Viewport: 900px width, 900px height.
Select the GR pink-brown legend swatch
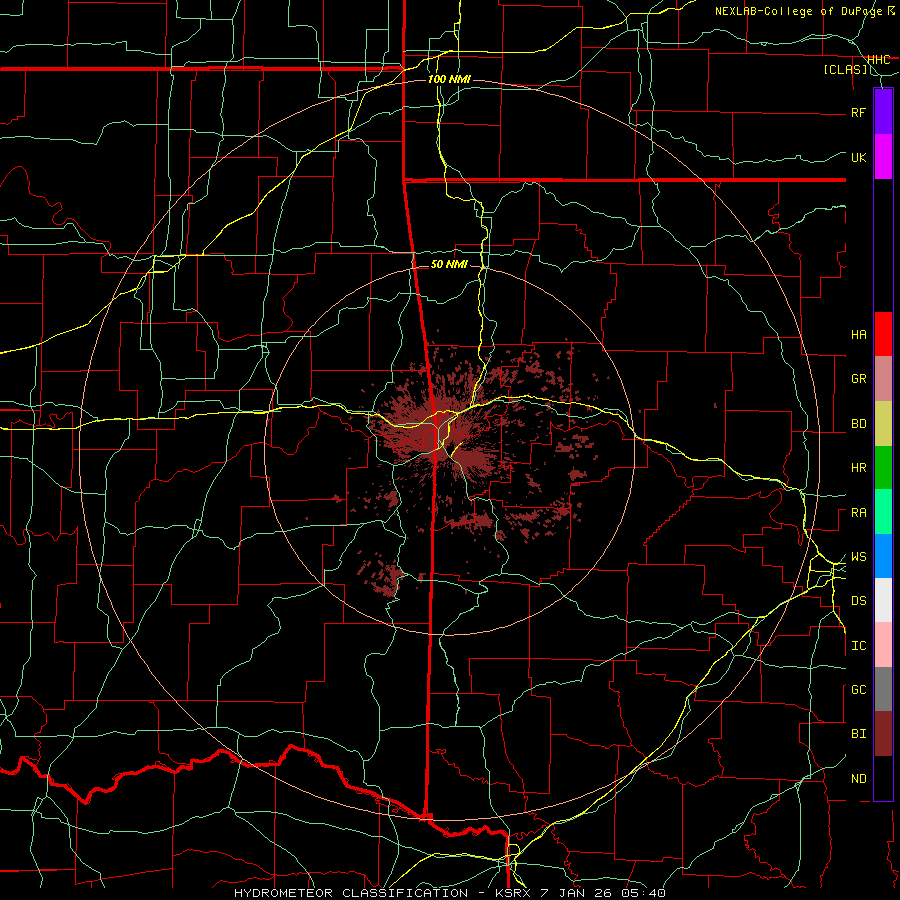[883, 379]
